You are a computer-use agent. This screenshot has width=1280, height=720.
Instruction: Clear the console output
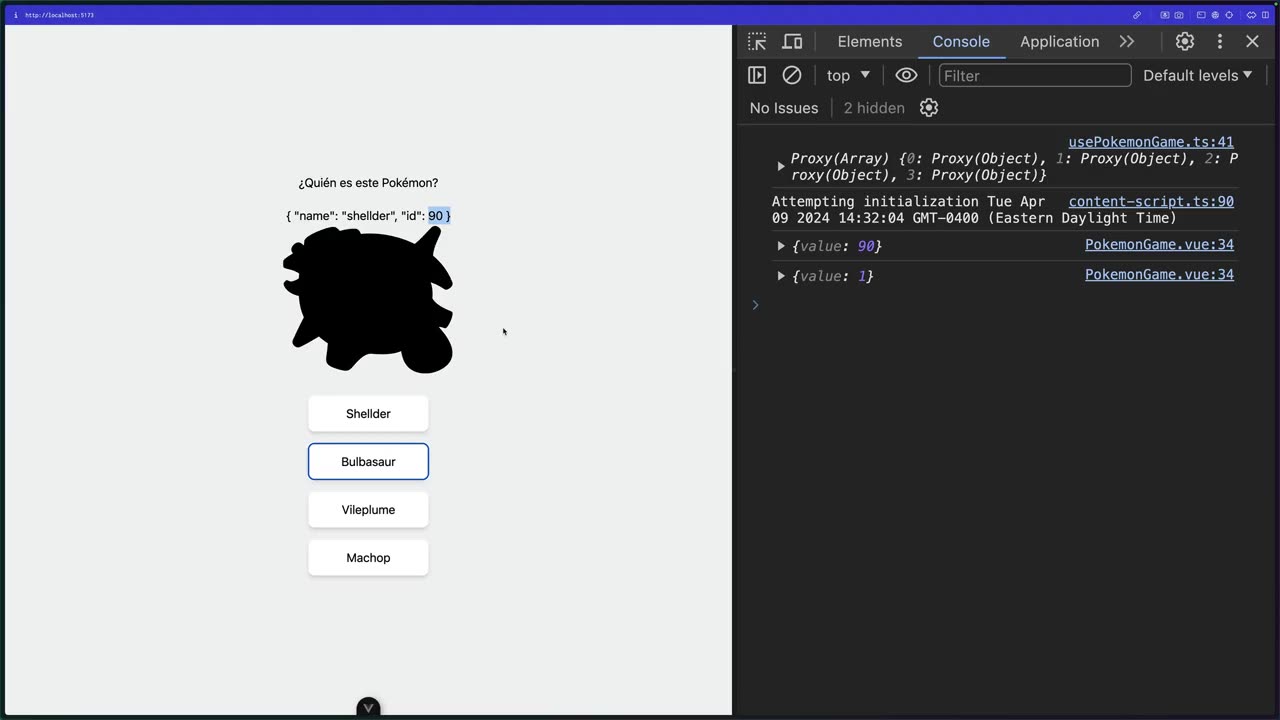pyautogui.click(x=791, y=75)
